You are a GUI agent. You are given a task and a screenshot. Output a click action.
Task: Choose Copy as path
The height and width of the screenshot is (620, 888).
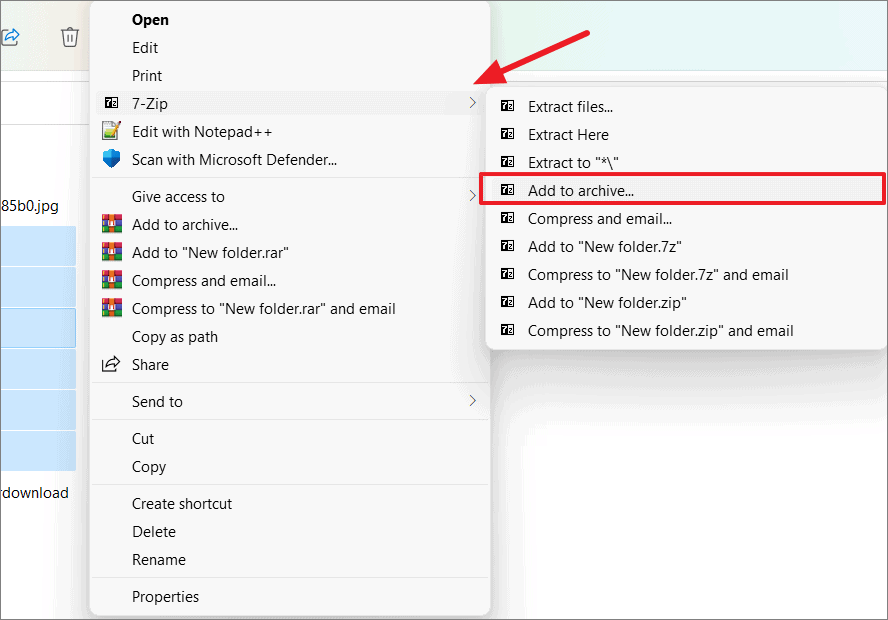click(x=177, y=337)
